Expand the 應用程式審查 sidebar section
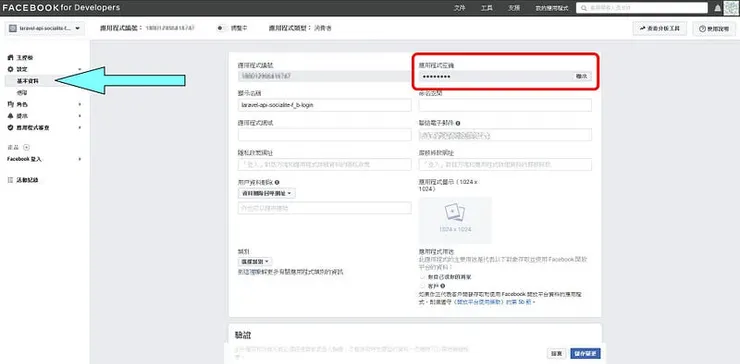The image size is (740, 364). (x=79, y=127)
